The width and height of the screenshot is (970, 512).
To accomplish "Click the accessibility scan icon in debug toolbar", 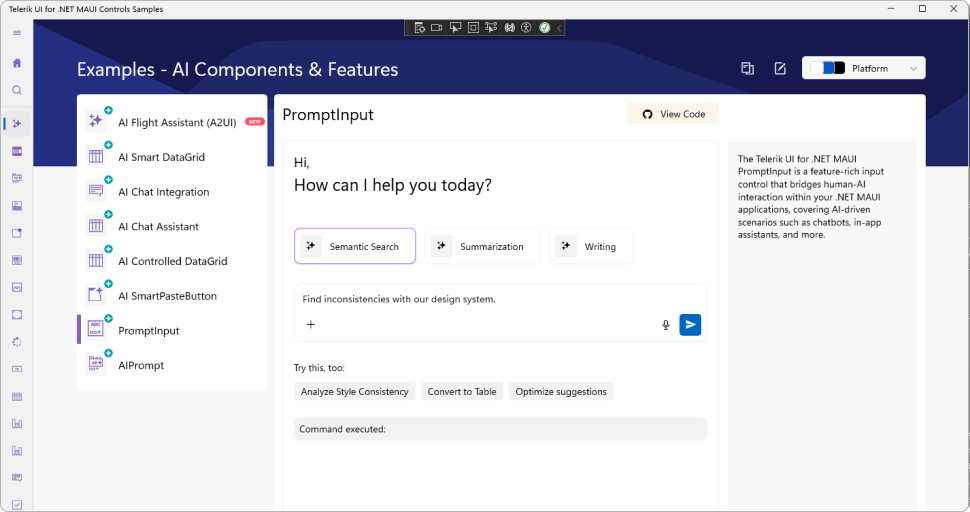I will click(526, 28).
